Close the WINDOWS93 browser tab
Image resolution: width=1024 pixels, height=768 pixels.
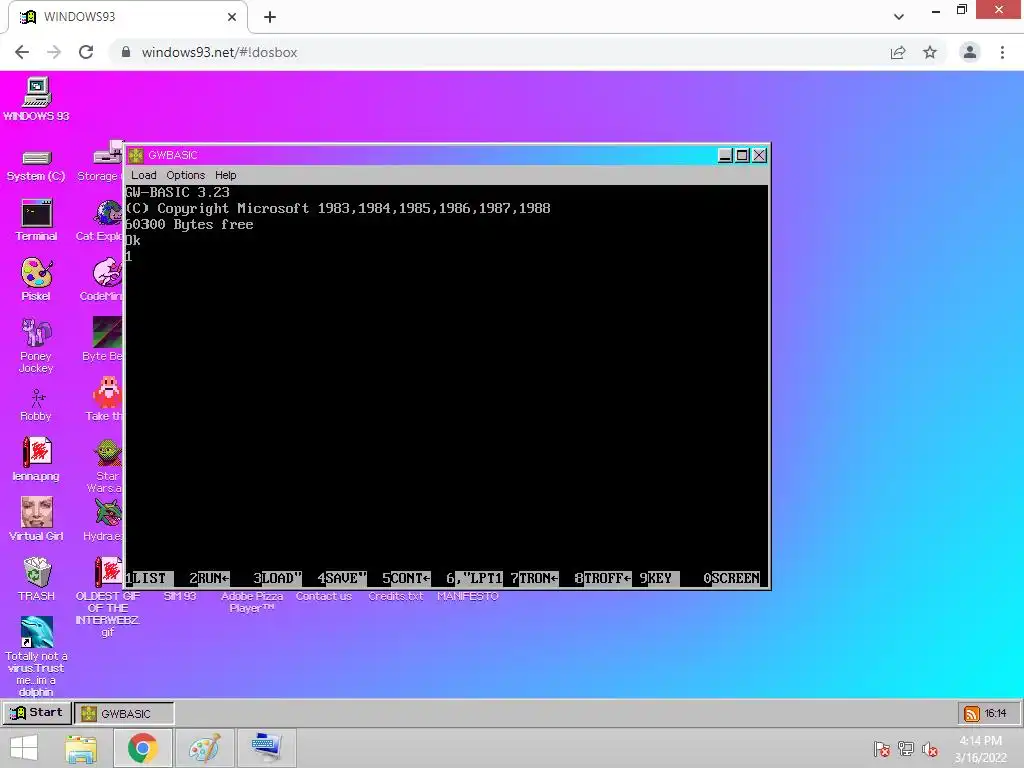[x=232, y=17]
